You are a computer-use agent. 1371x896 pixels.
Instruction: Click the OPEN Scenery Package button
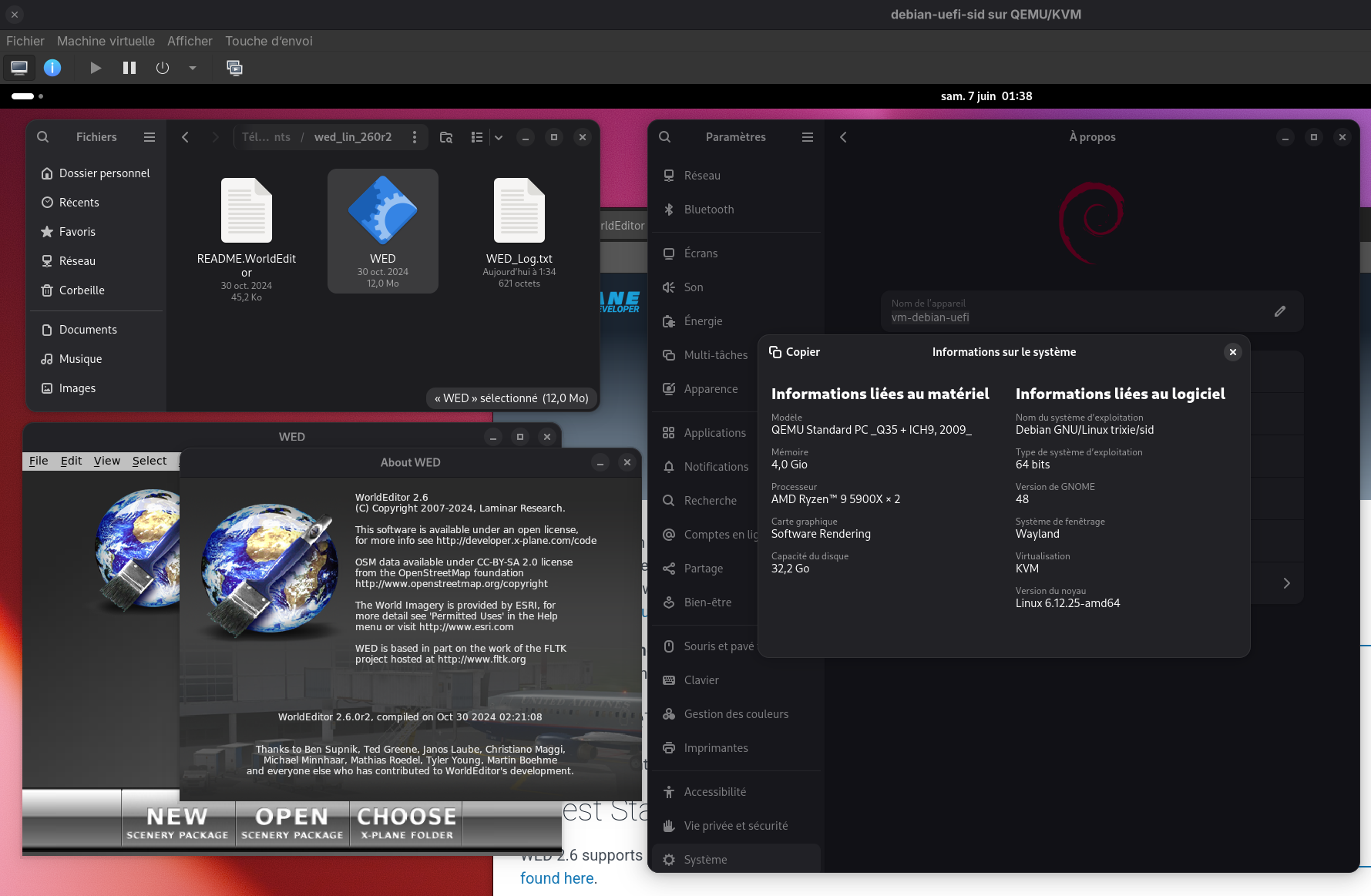(292, 824)
